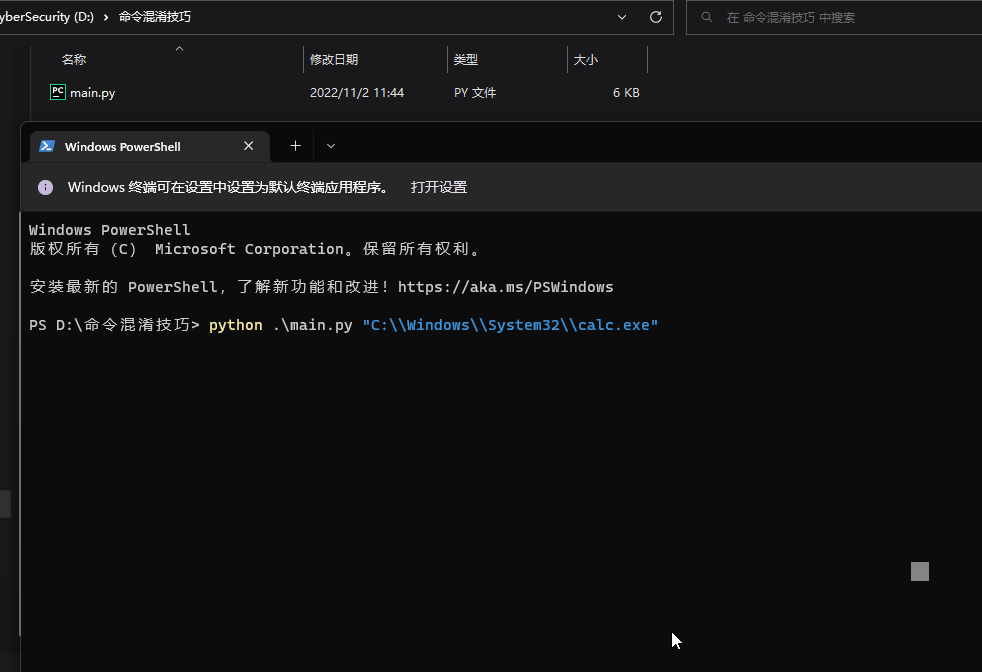Sort files by 大小 column
This screenshot has width=982, height=672.
(x=586, y=59)
